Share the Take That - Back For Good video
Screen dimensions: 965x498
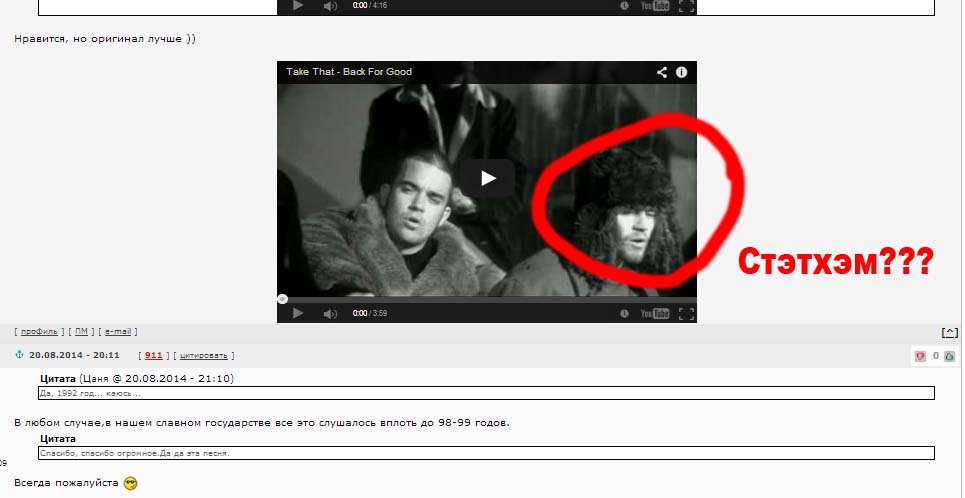click(x=662, y=72)
